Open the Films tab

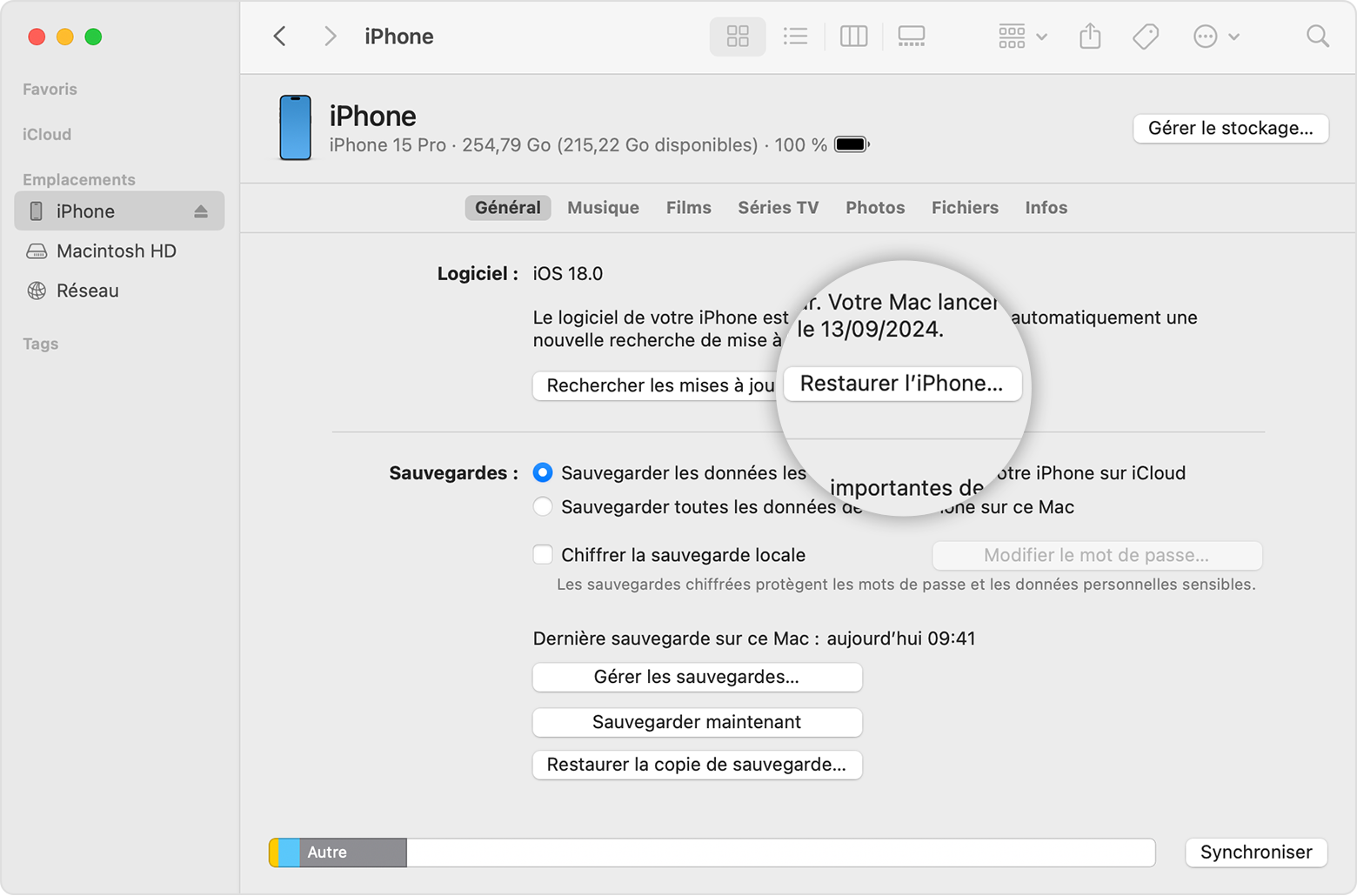[x=689, y=208]
